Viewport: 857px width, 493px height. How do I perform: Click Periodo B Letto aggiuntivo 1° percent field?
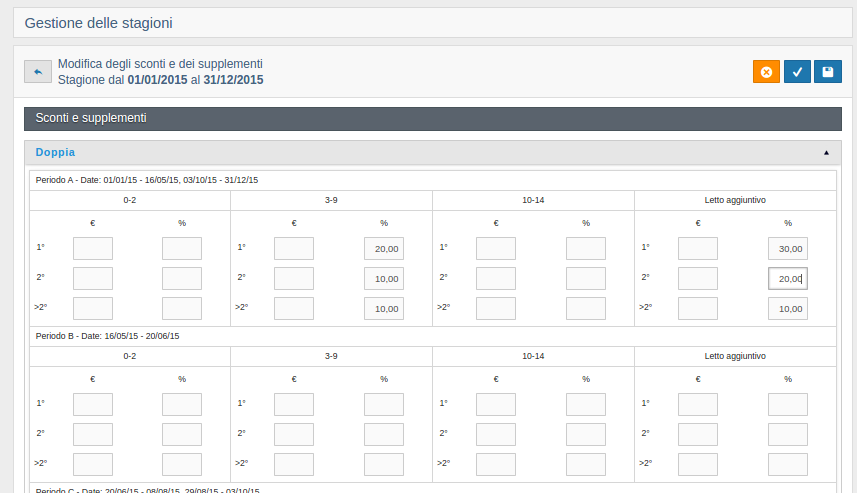pyautogui.click(x=788, y=404)
